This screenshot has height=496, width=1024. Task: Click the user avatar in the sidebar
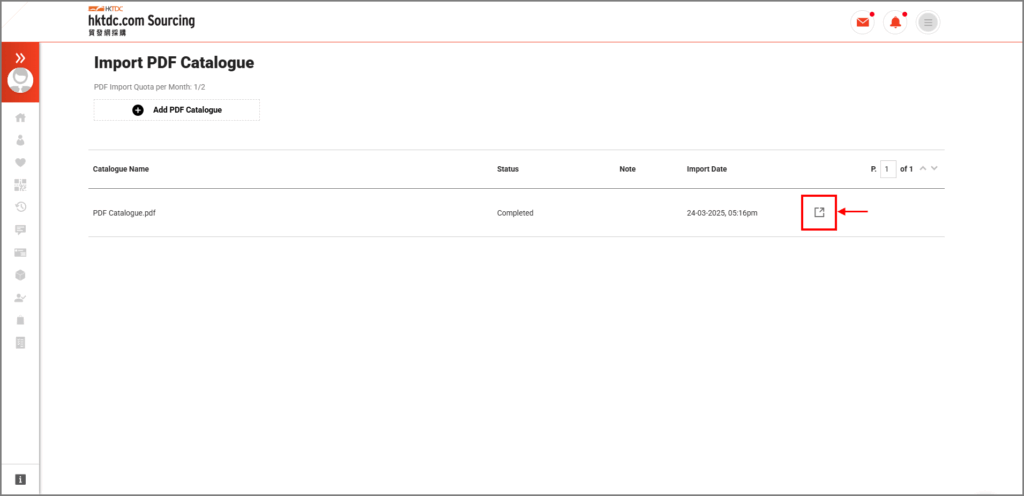tap(20, 81)
